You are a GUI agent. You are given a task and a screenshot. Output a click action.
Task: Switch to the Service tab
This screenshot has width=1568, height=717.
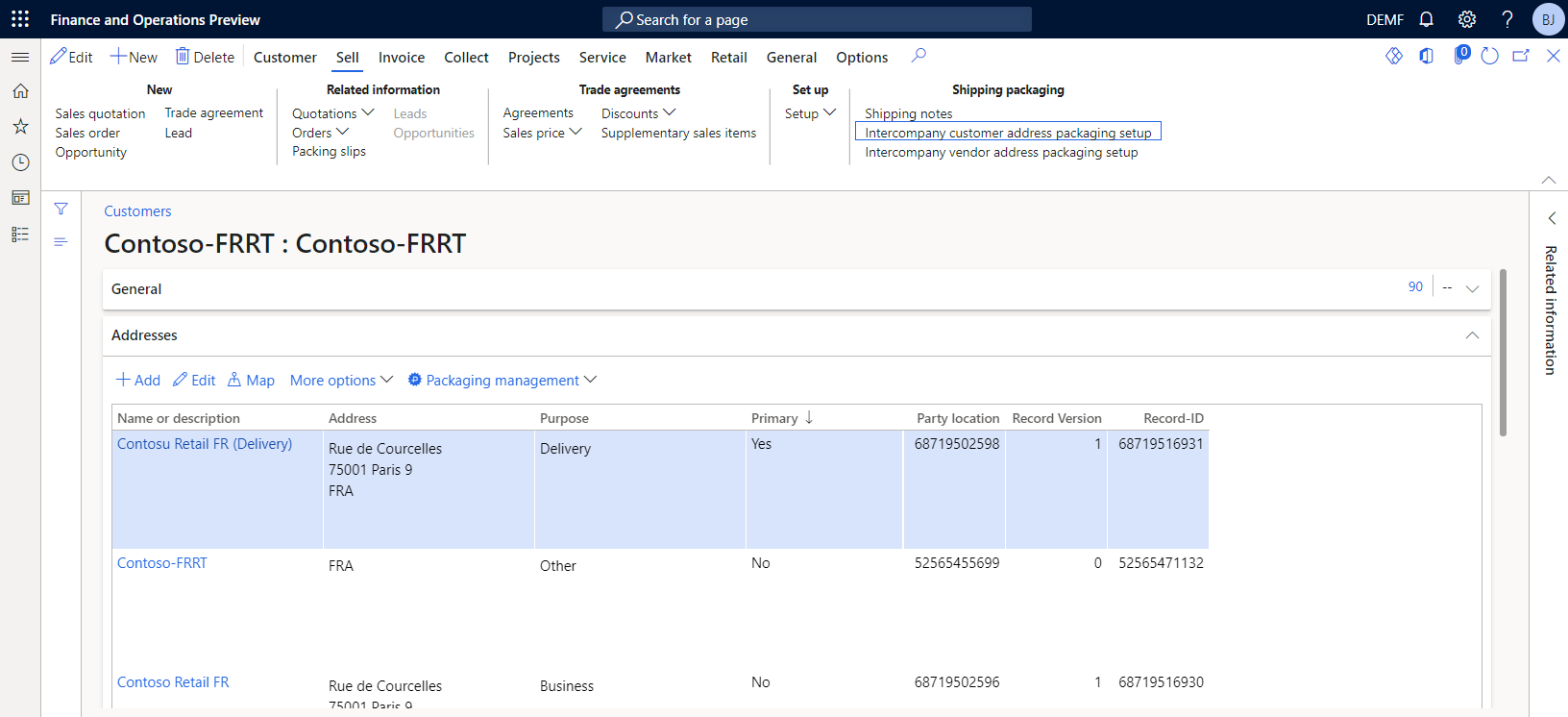coord(602,57)
